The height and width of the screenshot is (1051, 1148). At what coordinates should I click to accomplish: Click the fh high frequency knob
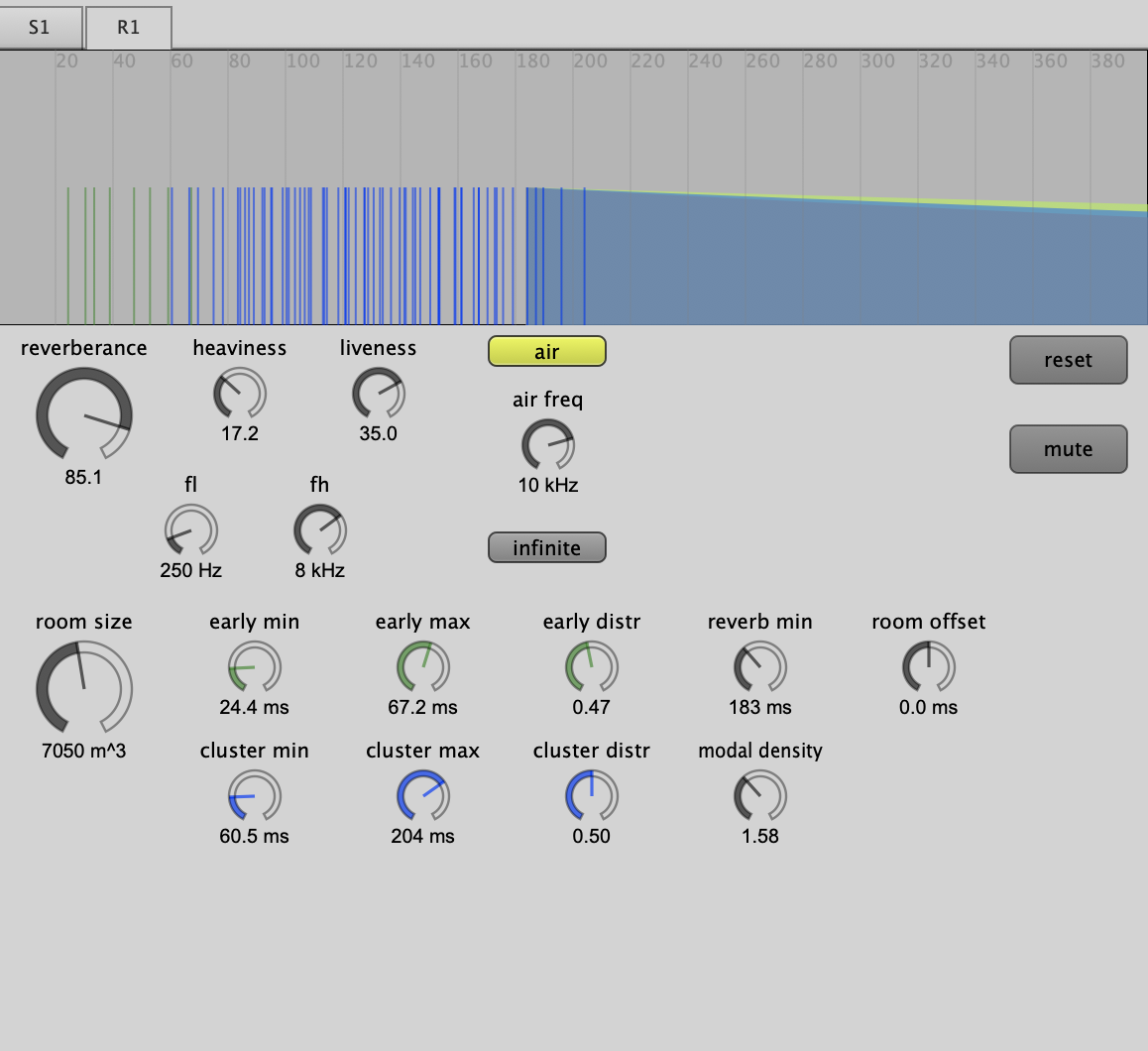coord(320,530)
